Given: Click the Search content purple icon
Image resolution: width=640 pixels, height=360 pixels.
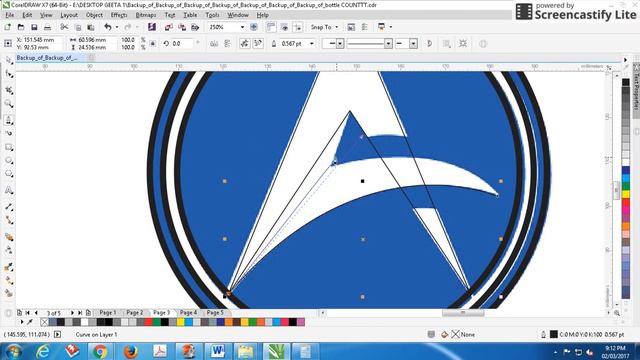Looking at the screenshot, I should 152,27.
